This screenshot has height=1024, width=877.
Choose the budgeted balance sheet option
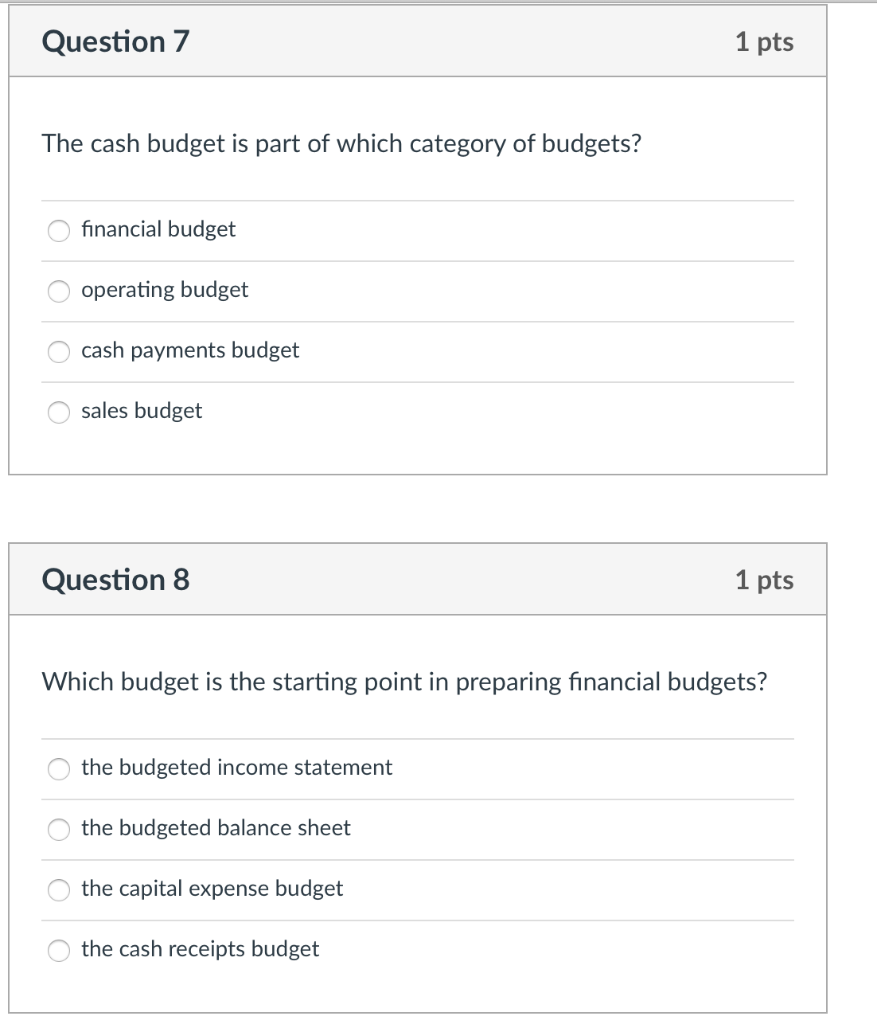click(57, 828)
